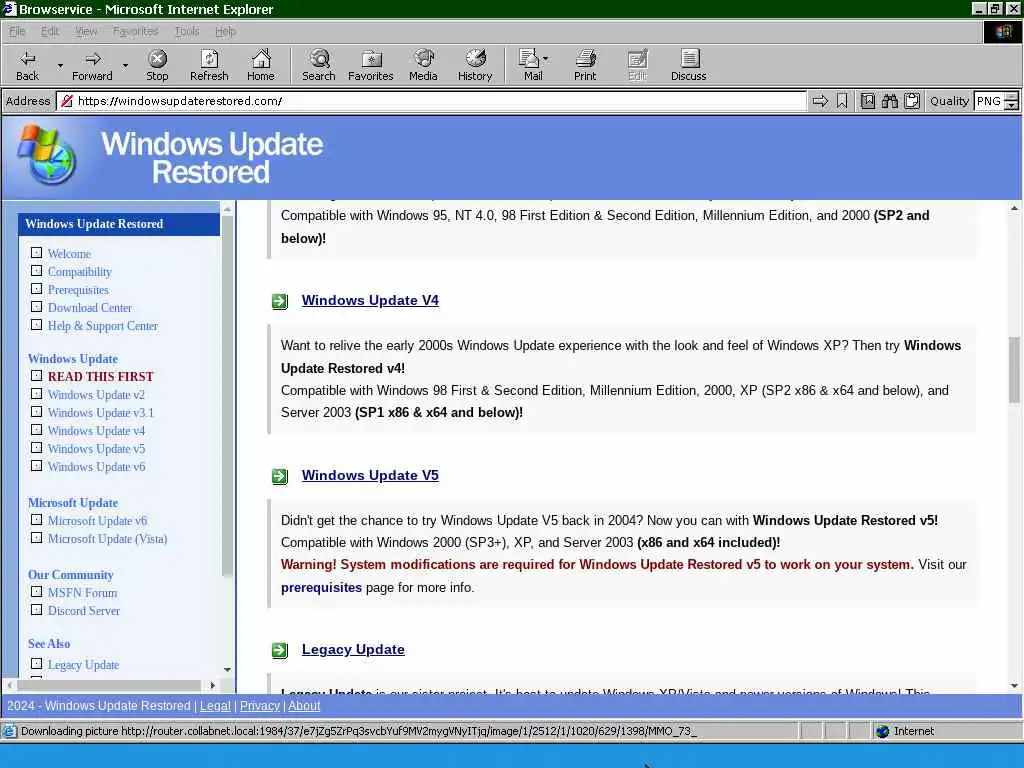Expand the Mail button dropdown arrow
The image size is (1024, 768).
545,59
